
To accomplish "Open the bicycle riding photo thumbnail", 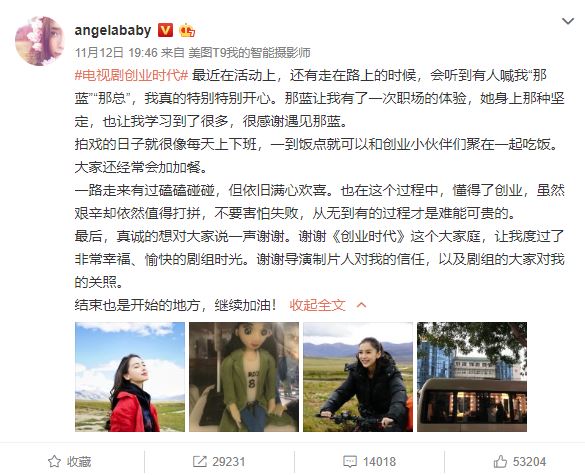I will click(x=358, y=377).
